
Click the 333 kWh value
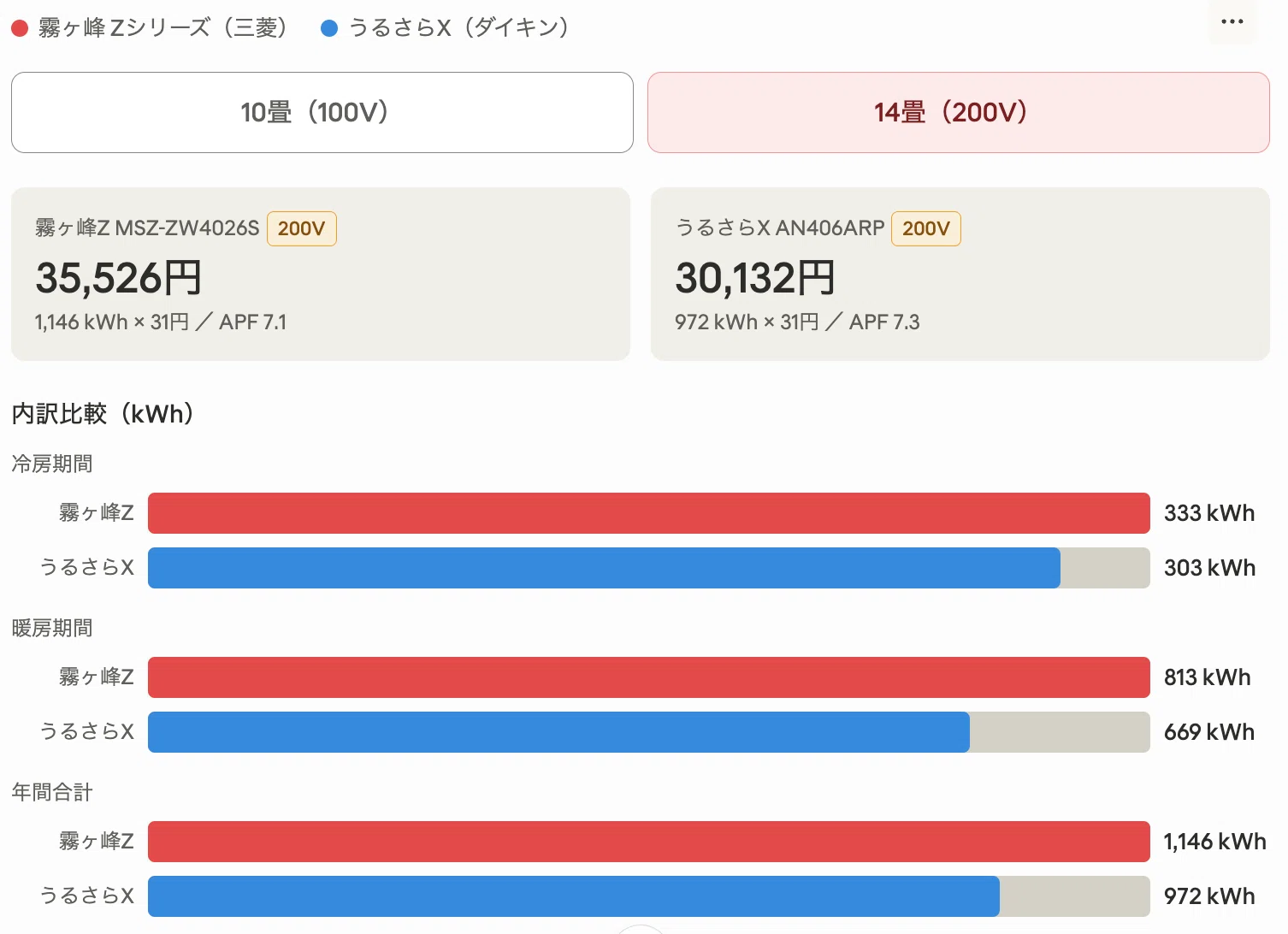click(1209, 513)
